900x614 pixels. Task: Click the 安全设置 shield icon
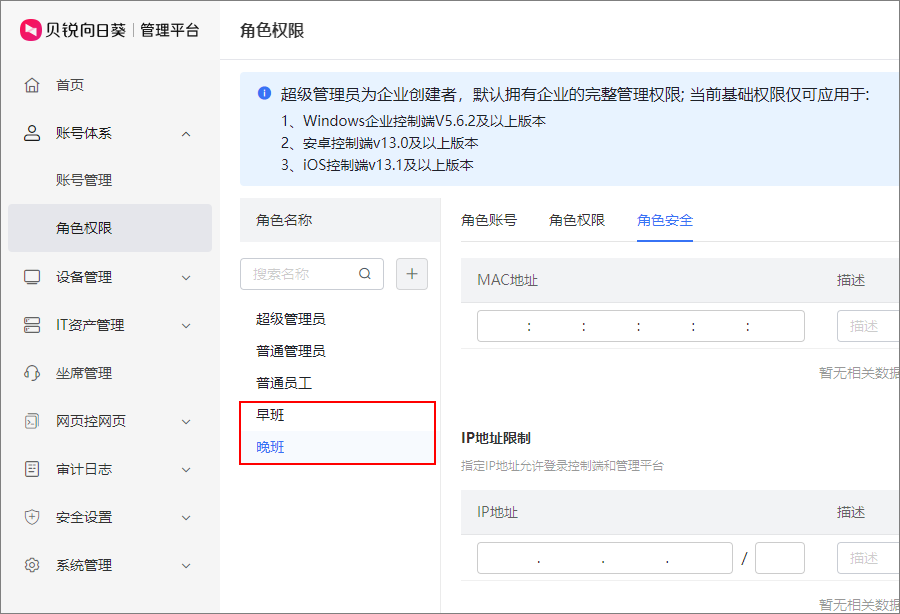32,517
